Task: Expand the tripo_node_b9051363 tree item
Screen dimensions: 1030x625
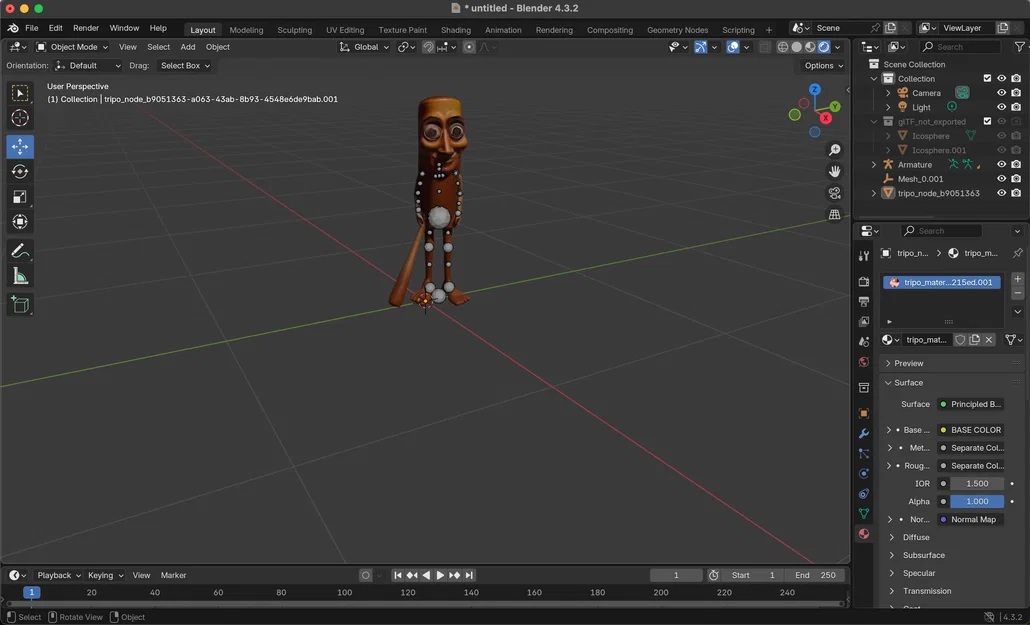Action: tap(874, 192)
